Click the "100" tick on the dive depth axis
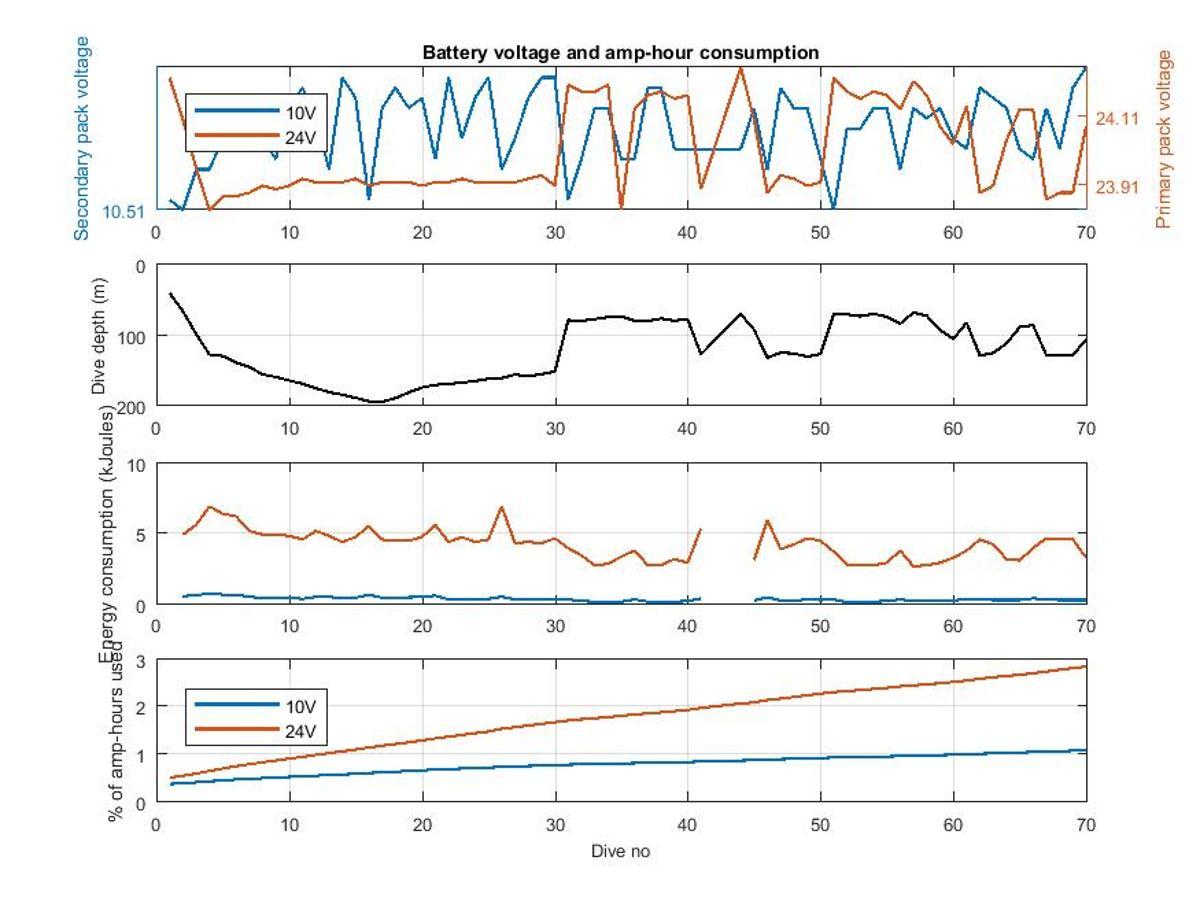The width and height of the screenshot is (1200, 900). point(134,336)
